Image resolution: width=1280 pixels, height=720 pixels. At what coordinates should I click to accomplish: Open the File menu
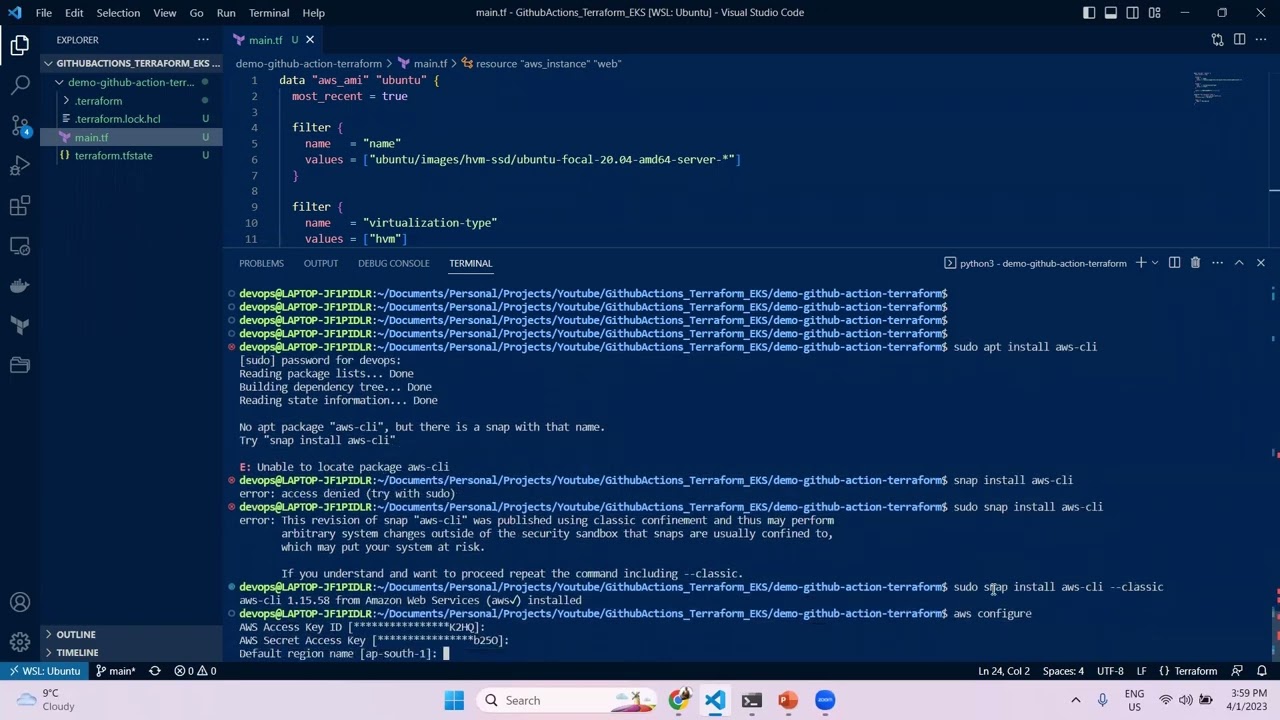click(x=44, y=13)
